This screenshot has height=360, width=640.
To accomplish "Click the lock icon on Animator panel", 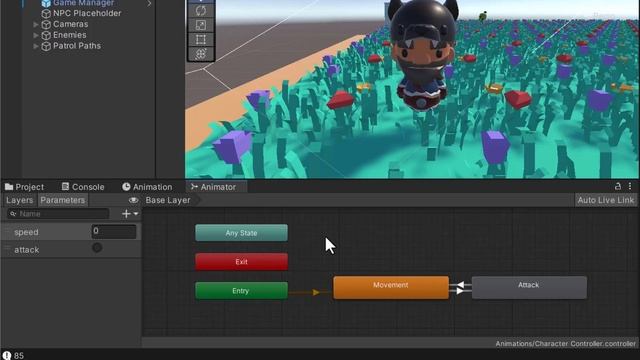I will (x=618, y=187).
